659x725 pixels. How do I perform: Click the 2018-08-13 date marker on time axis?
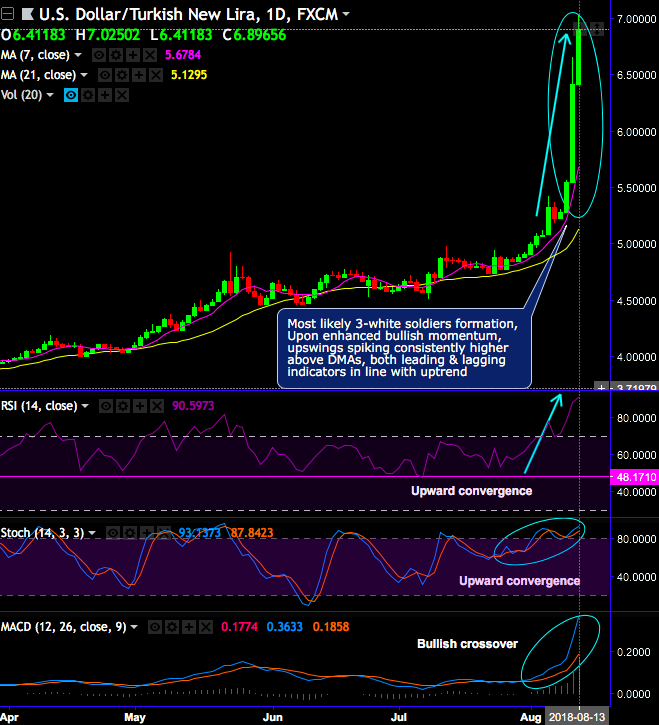pyautogui.click(x=576, y=717)
